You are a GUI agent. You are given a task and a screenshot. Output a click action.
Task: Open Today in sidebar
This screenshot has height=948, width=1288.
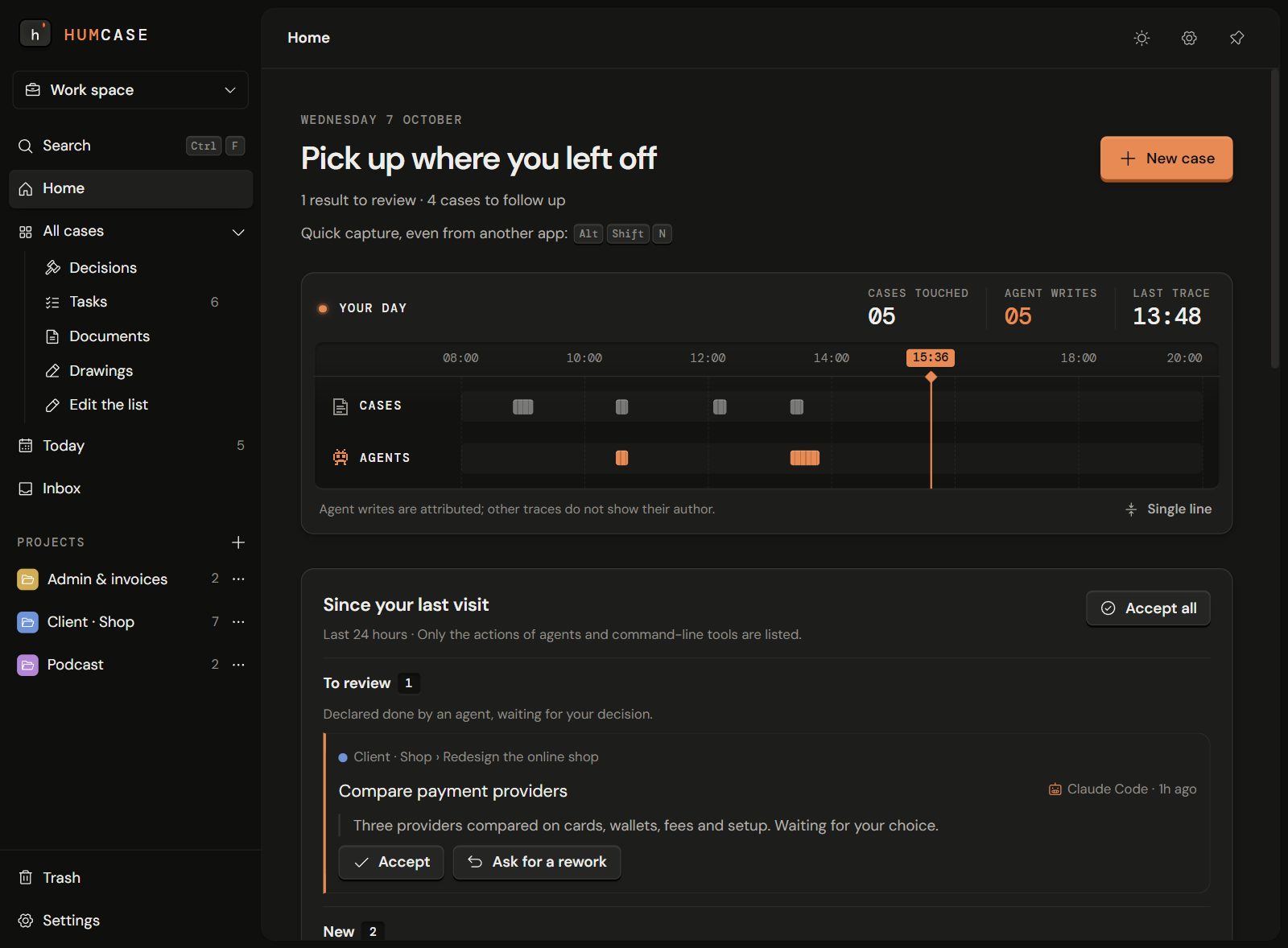click(x=130, y=446)
